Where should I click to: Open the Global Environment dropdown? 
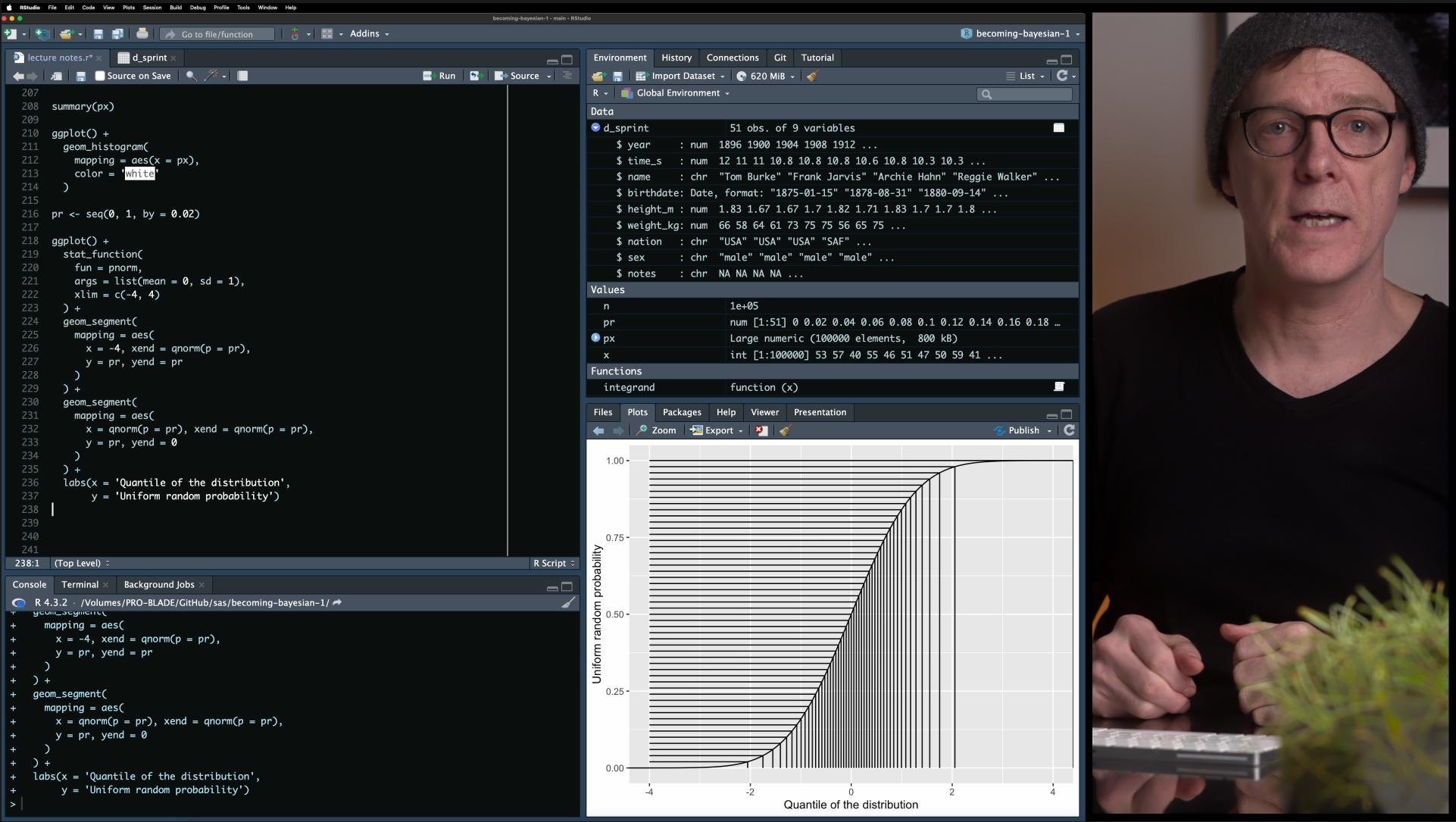tap(675, 93)
